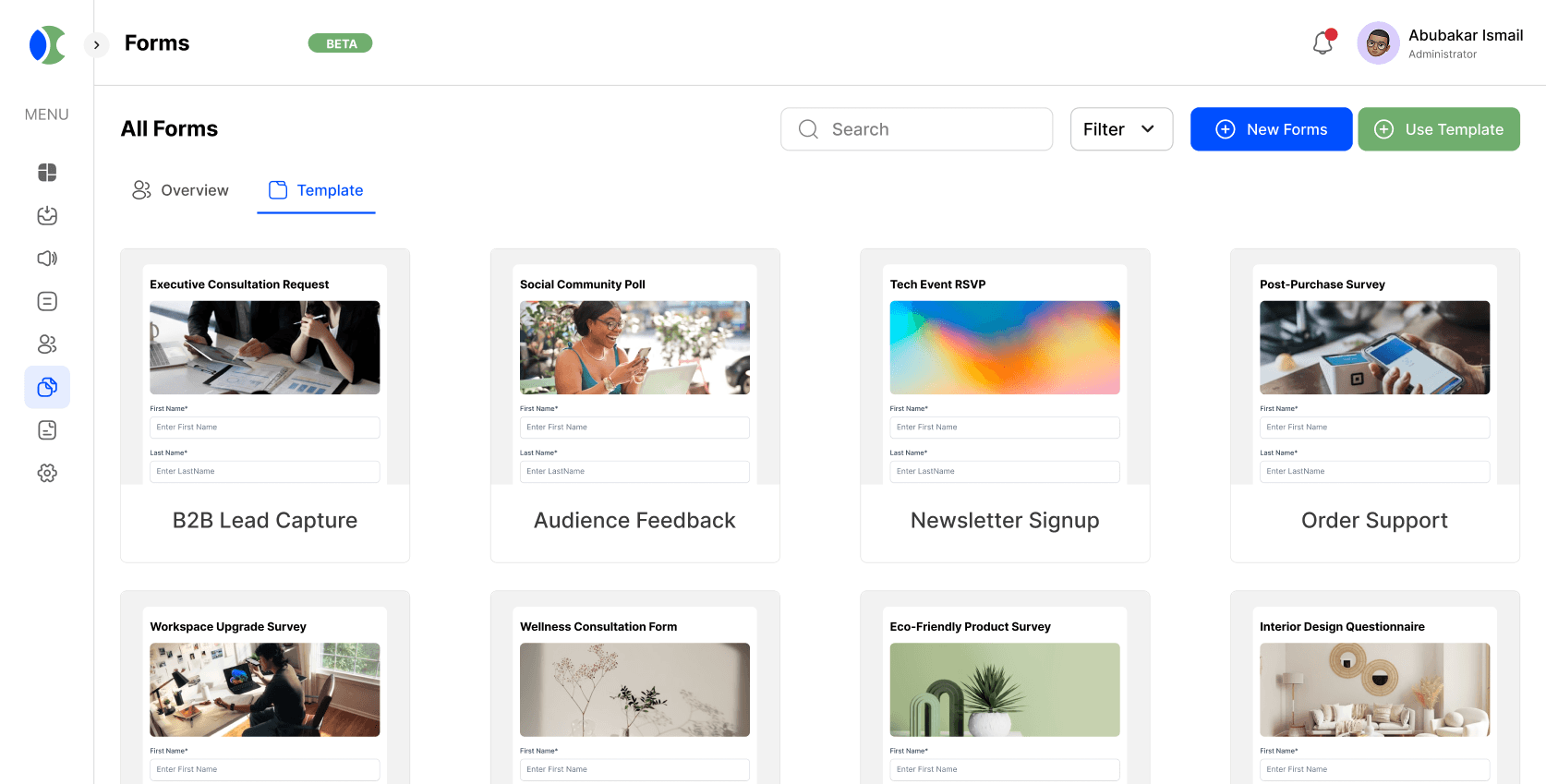Click the New Forms button
This screenshot has width=1546, height=784.
(1271, 129)
